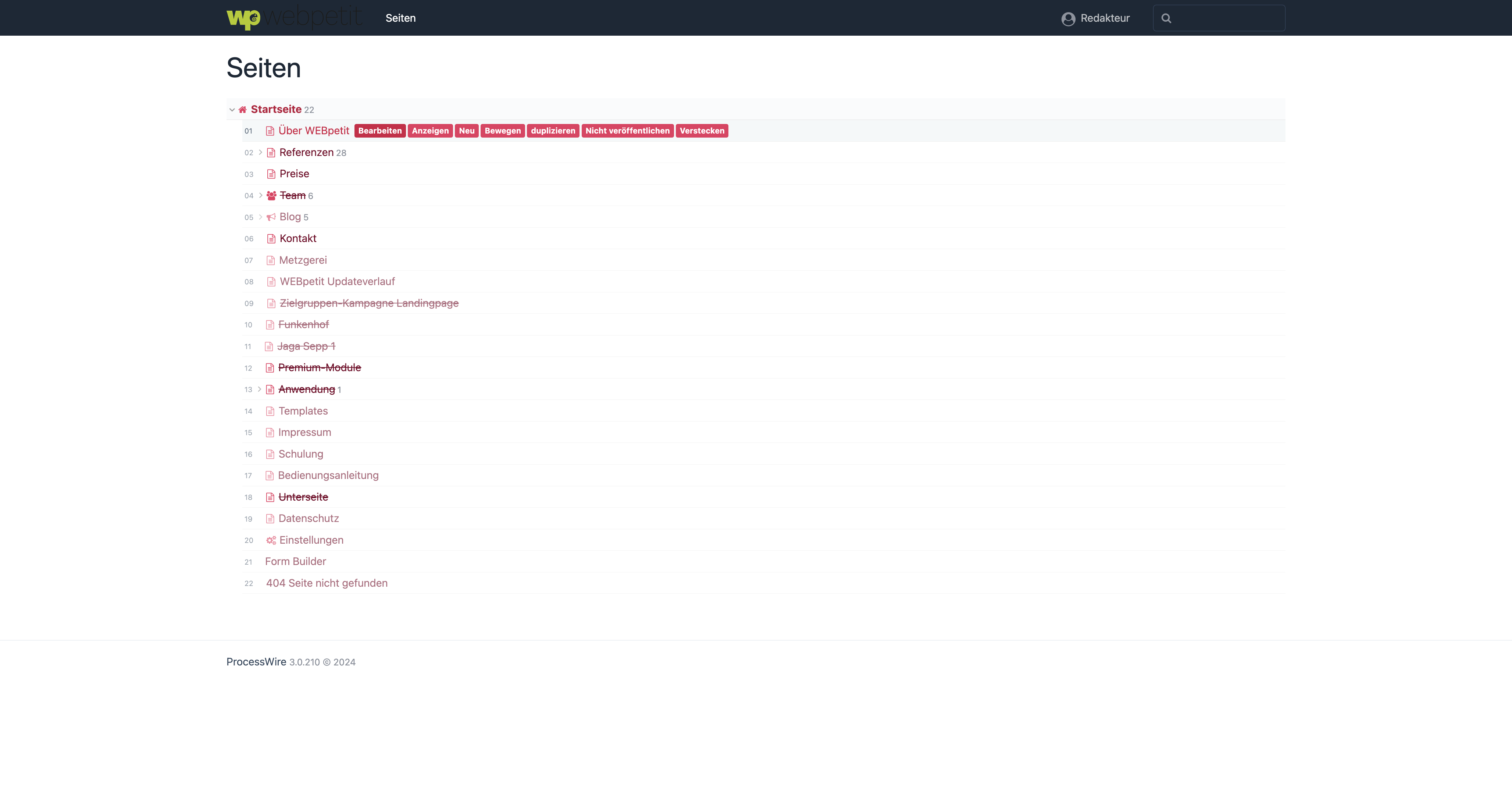
Task: Expand the Anwendung page children
Action: 260,390
